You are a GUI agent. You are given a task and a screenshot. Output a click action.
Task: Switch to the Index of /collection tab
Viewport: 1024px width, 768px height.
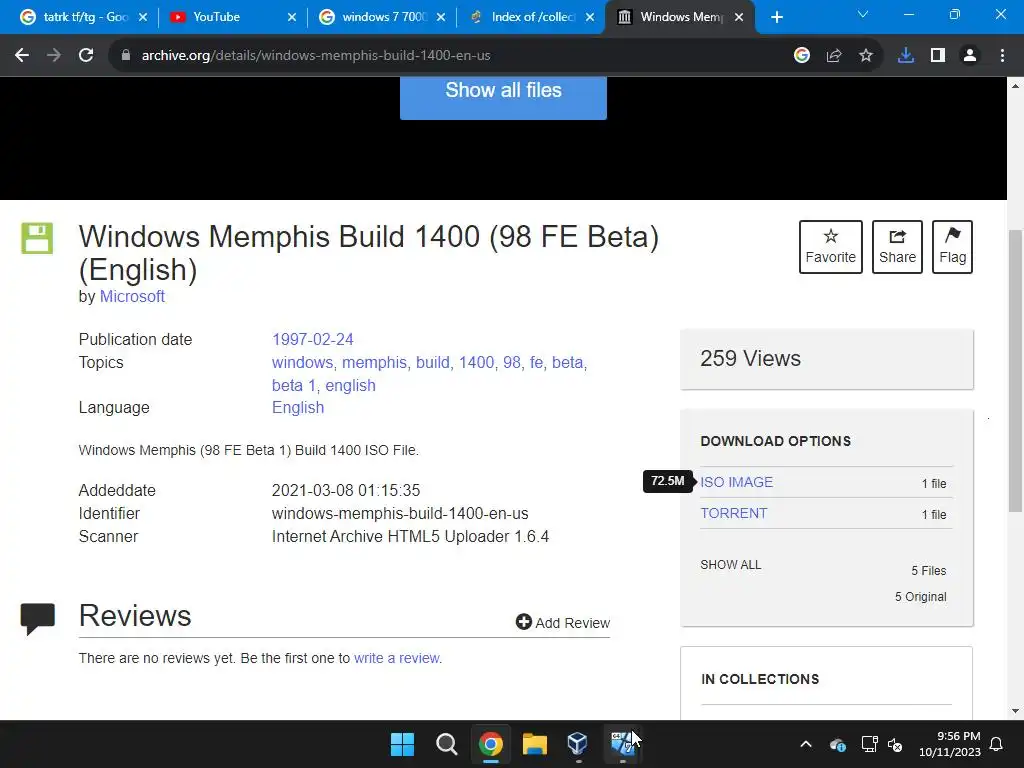531,17
